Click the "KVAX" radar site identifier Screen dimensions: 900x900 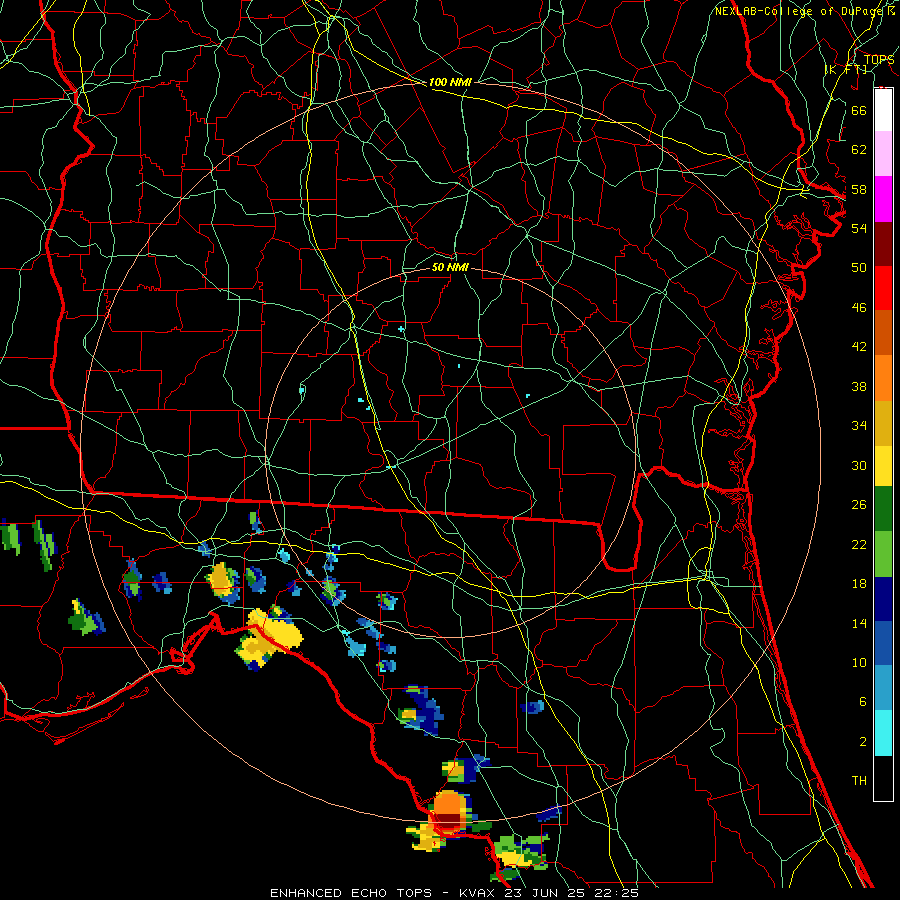click(476, 893)
